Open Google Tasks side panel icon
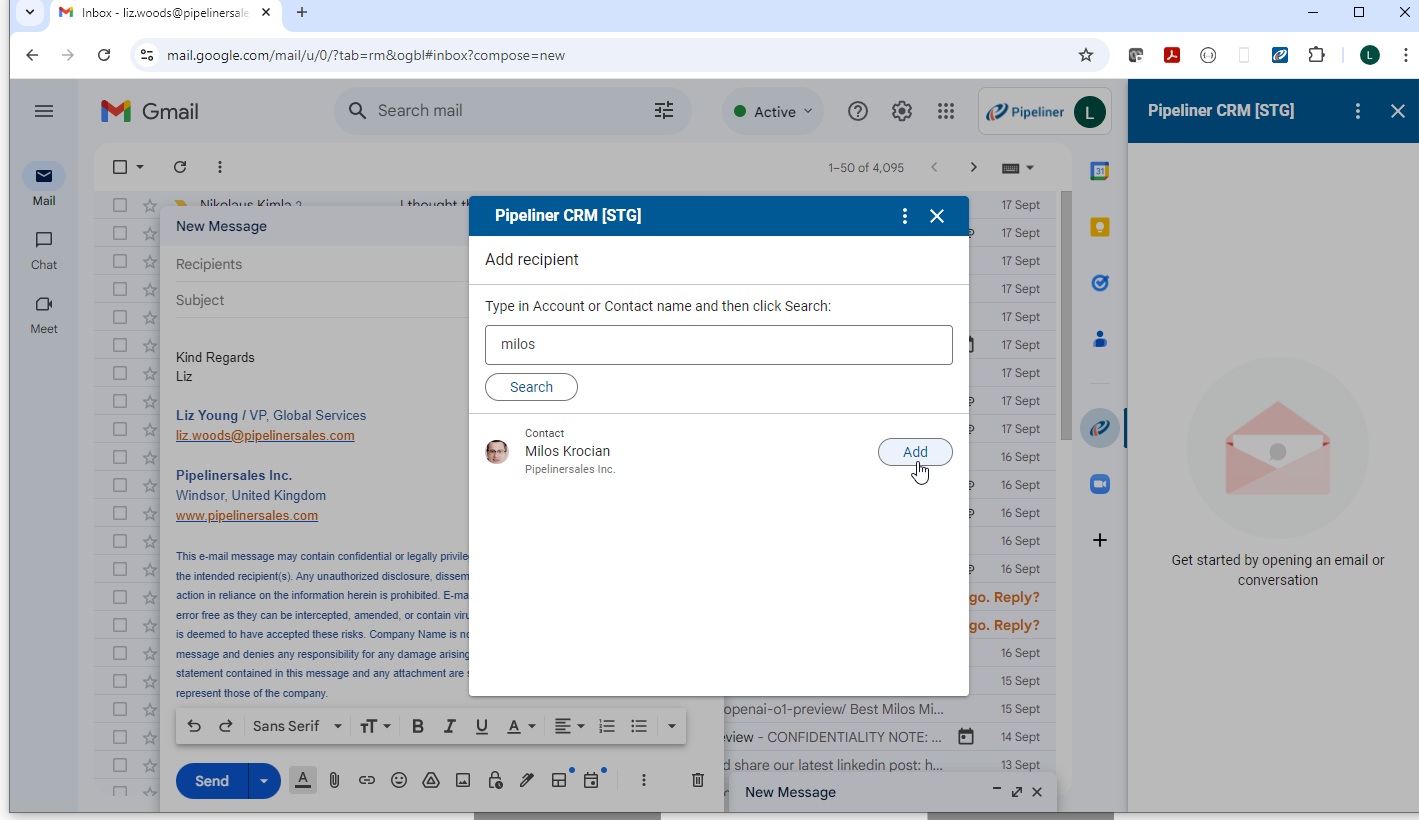1419x820 pixels. click(x=1099, y=283)
